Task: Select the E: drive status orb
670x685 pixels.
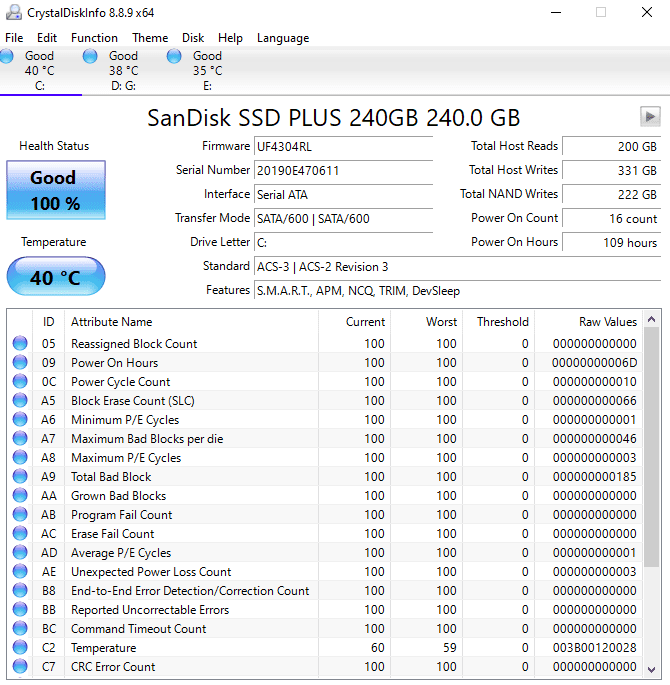Action: 175,57
